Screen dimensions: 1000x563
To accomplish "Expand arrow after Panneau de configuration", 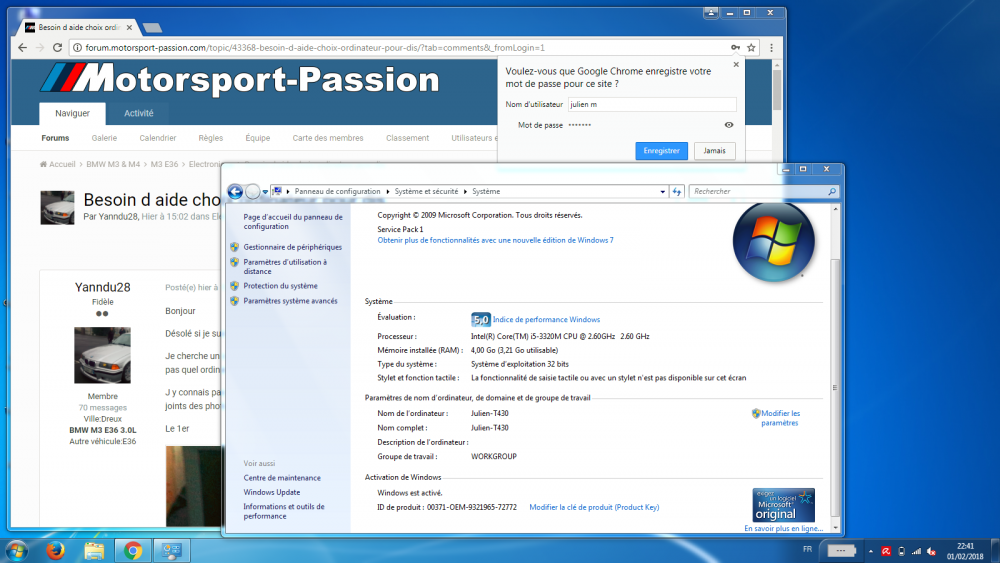I will (x=387, y=191).
